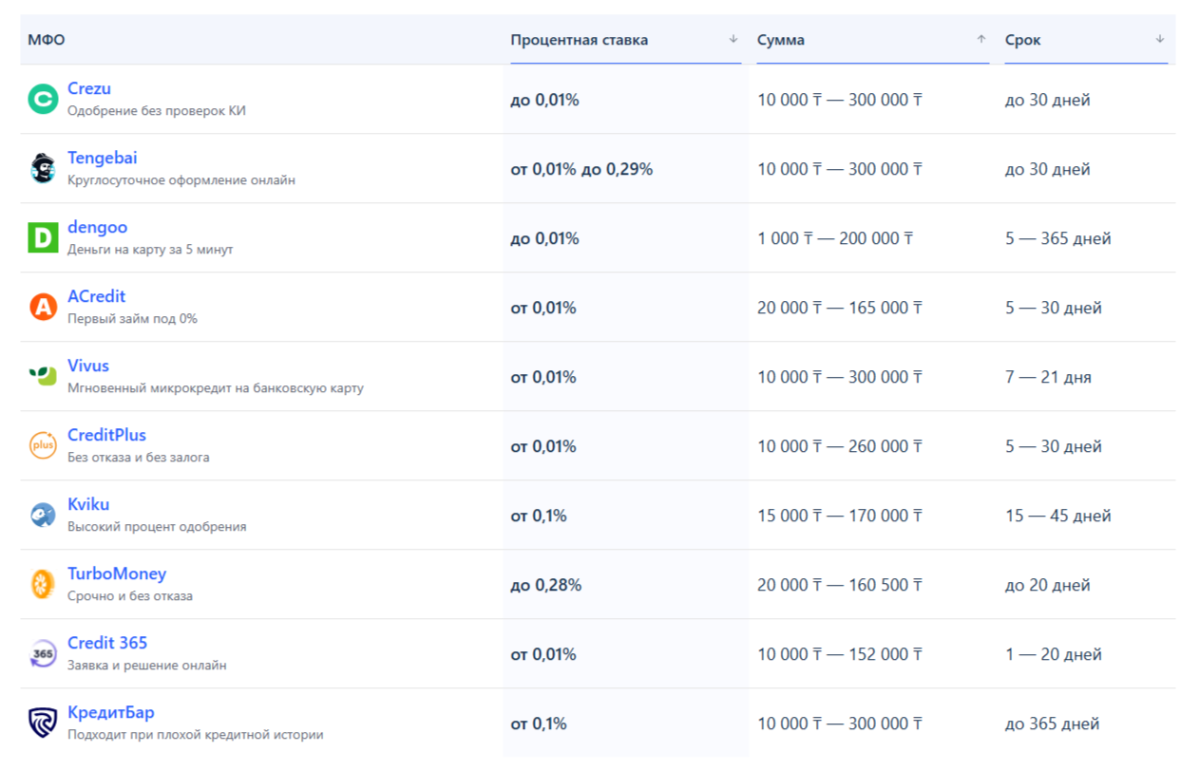This screenshot has height=771, width=1200.
Task: Sort by Процентная ставка arrow
Action: pos(733,40)
